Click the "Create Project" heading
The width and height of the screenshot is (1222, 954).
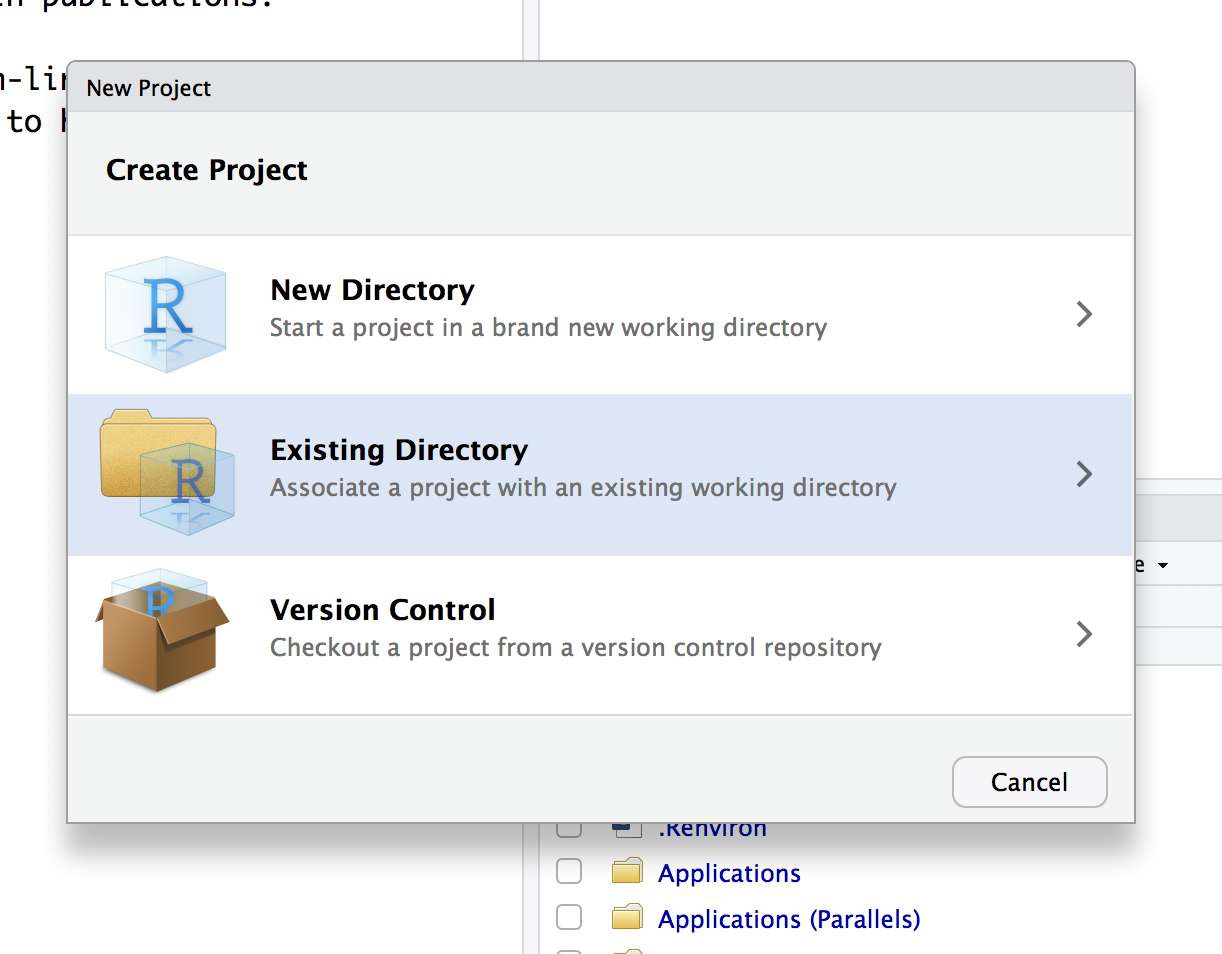coord(207,170)
